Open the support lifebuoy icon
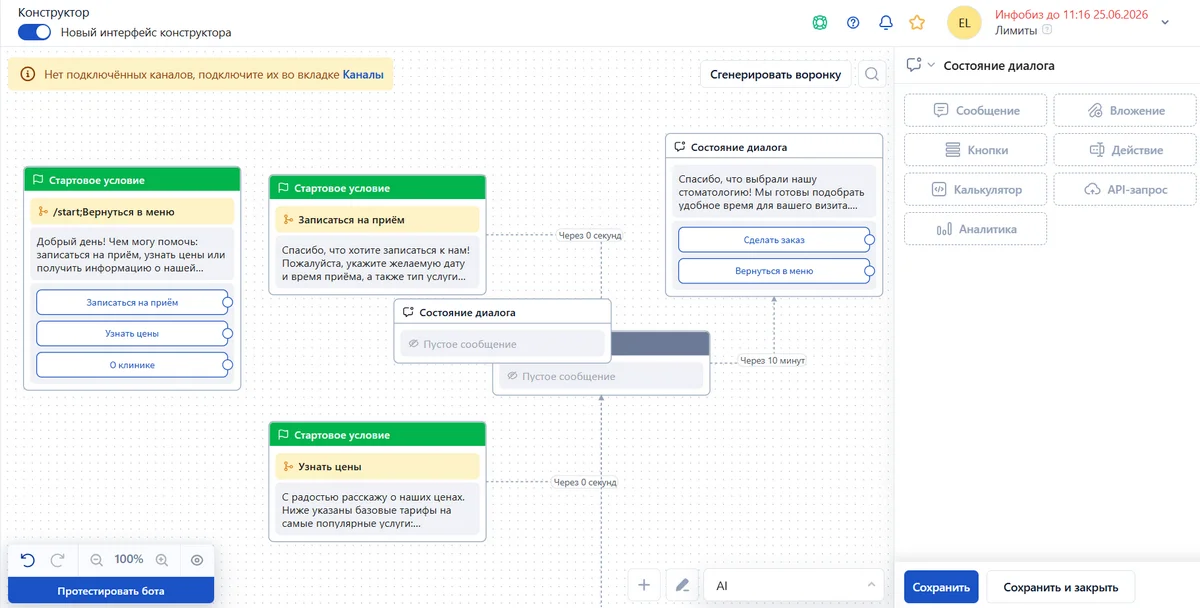This screenshot has height=608, width=1200. click(x=820, y=22)
